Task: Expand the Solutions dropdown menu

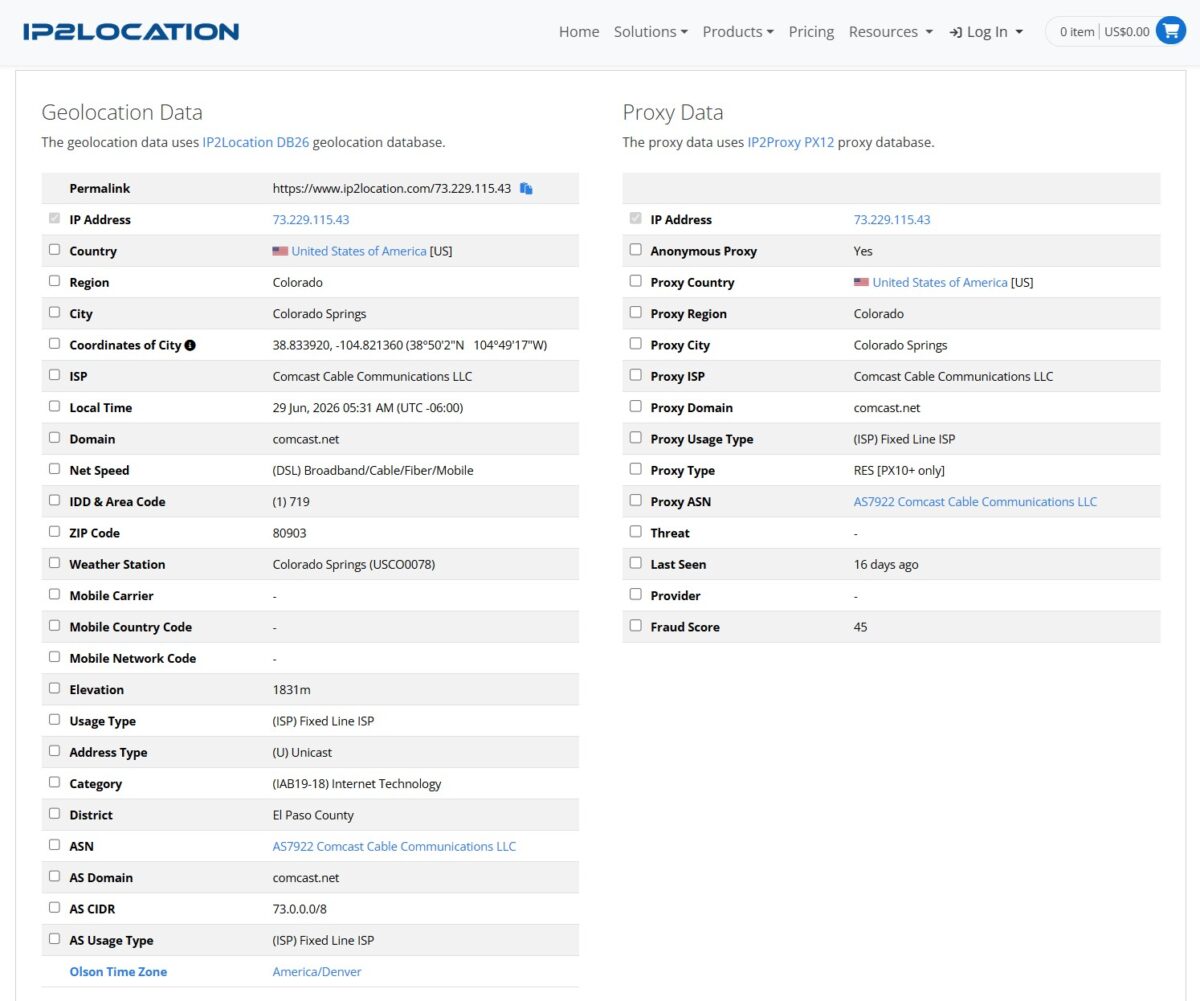Action: pos(651,32)
